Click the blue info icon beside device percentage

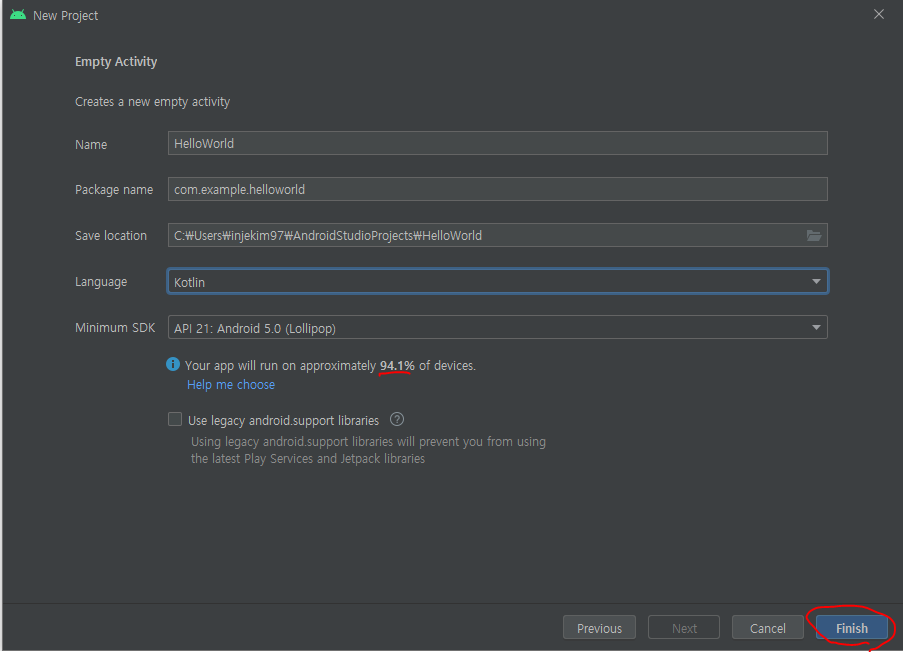(x=173, y=364)
